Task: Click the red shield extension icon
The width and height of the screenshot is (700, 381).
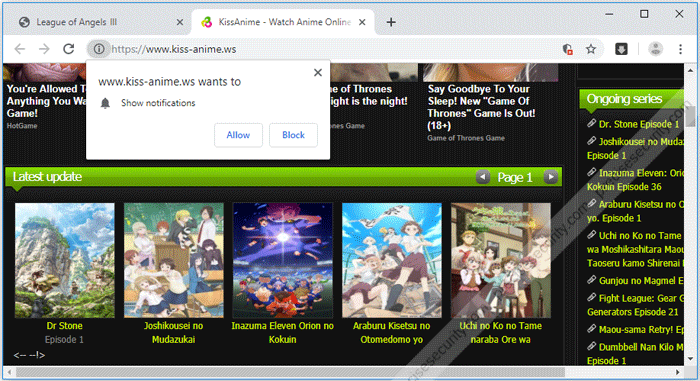Action: (567, 49)
